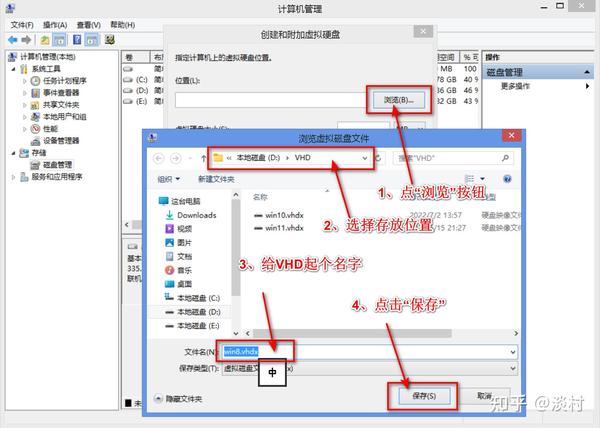Expand the 服务和应用程序 node

(13, 177)
